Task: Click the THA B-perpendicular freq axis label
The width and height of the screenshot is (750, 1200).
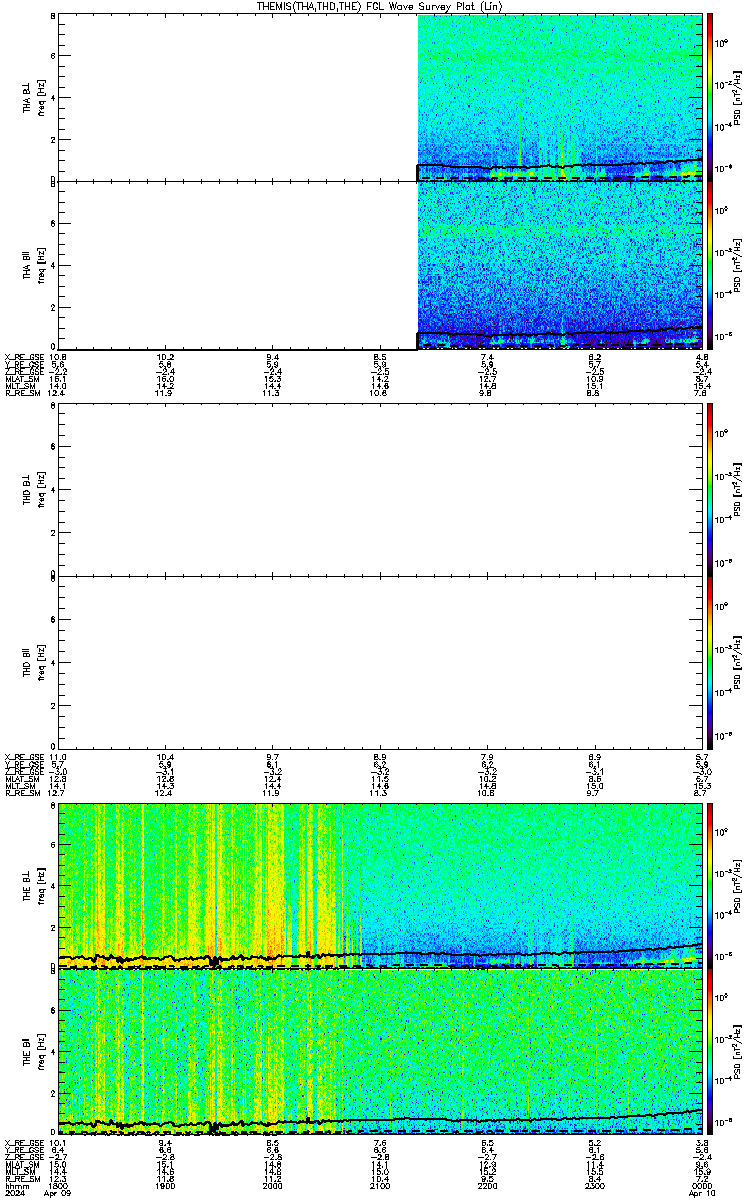Action: point(41,97)
